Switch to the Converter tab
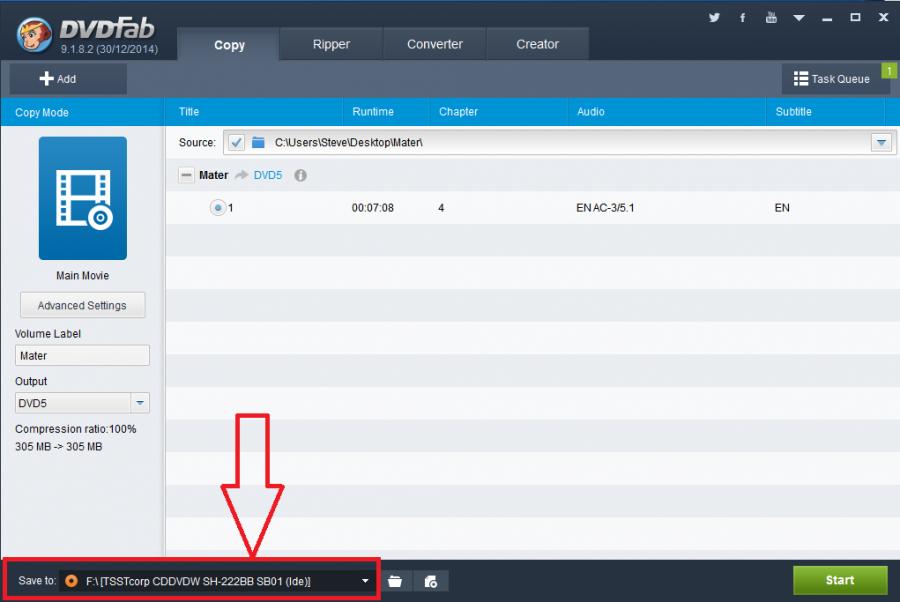The image size is (900, 602). point(435,44)
